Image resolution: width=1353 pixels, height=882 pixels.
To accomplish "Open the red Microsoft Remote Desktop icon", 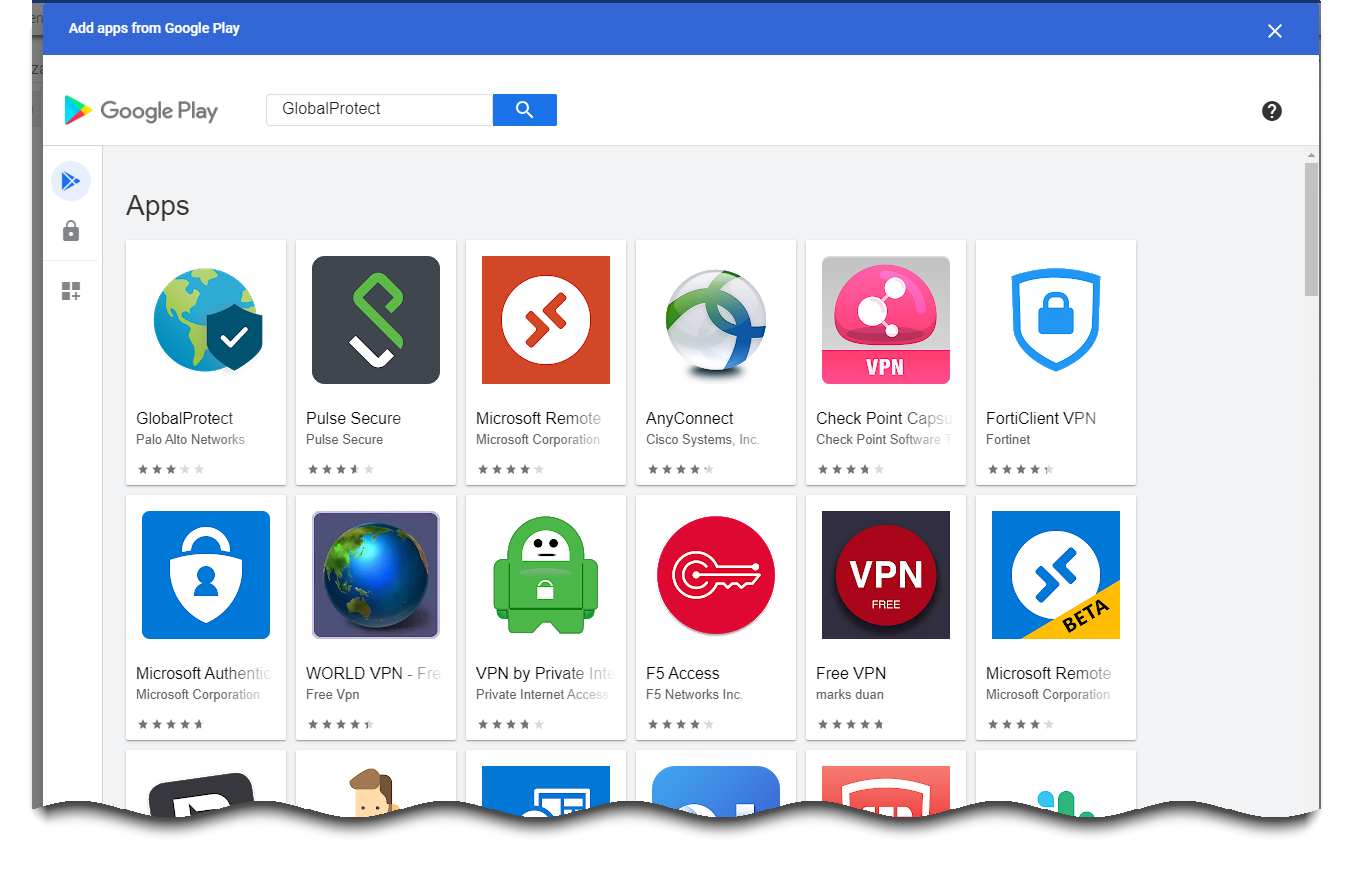I will 546,320.
